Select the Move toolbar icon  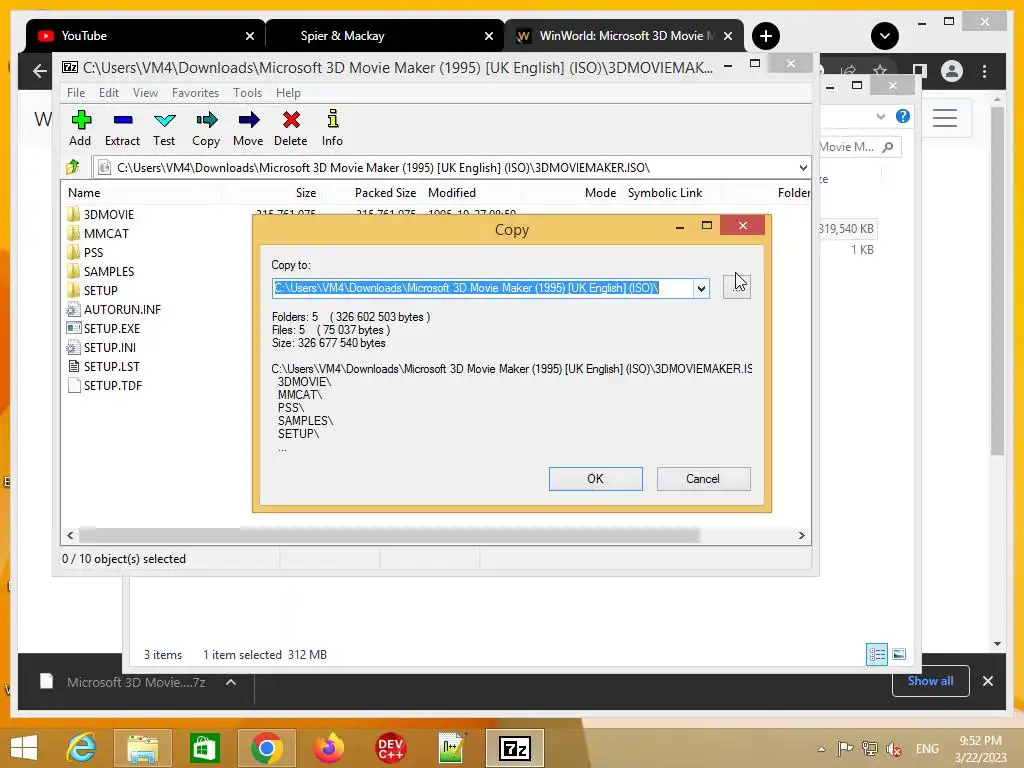pos(249,120)
